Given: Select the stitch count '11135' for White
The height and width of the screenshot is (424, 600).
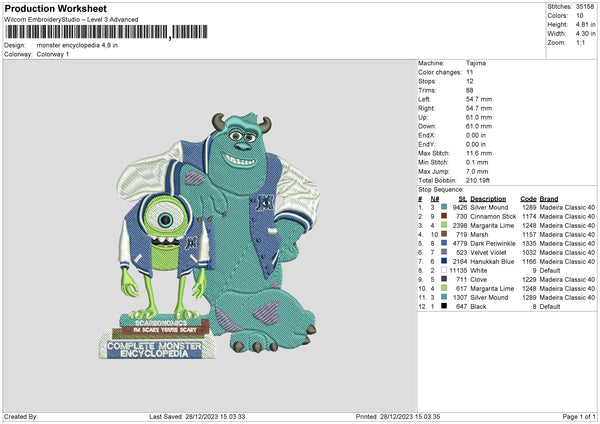Looking at the screenshot, I should 458,271.
